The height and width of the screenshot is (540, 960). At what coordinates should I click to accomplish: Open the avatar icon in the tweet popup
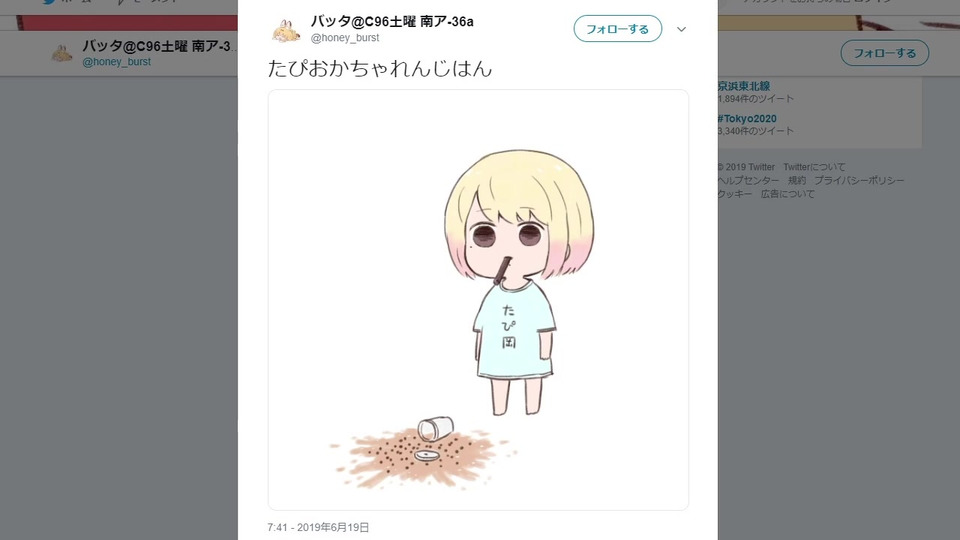[286, 29]
